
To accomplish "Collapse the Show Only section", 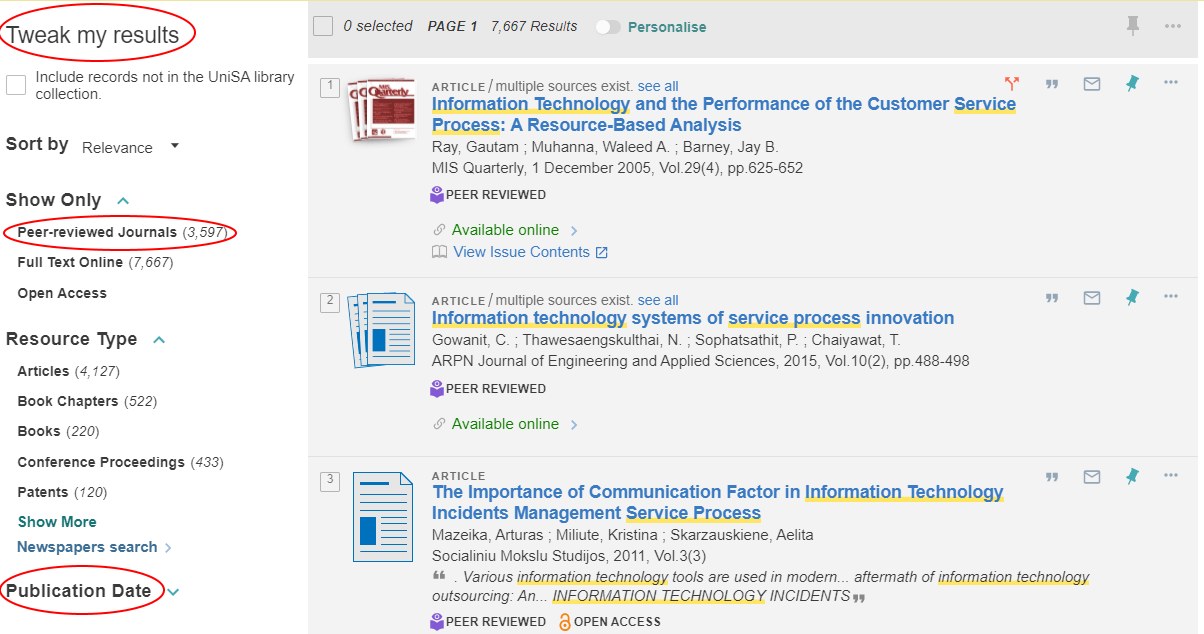I will pyautogui.click(x=123, y=201).
